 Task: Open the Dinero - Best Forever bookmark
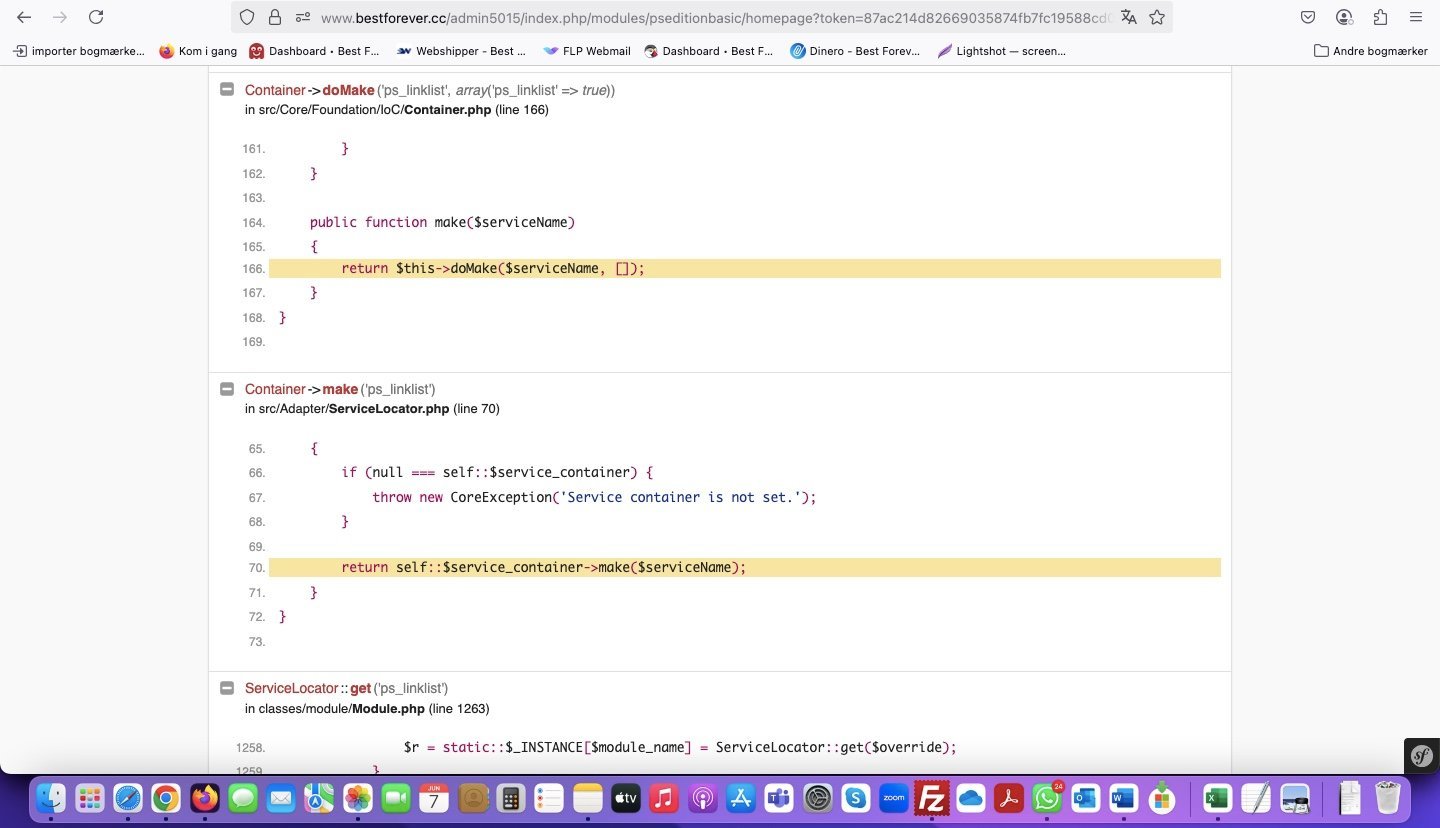[x=854, y=51]
